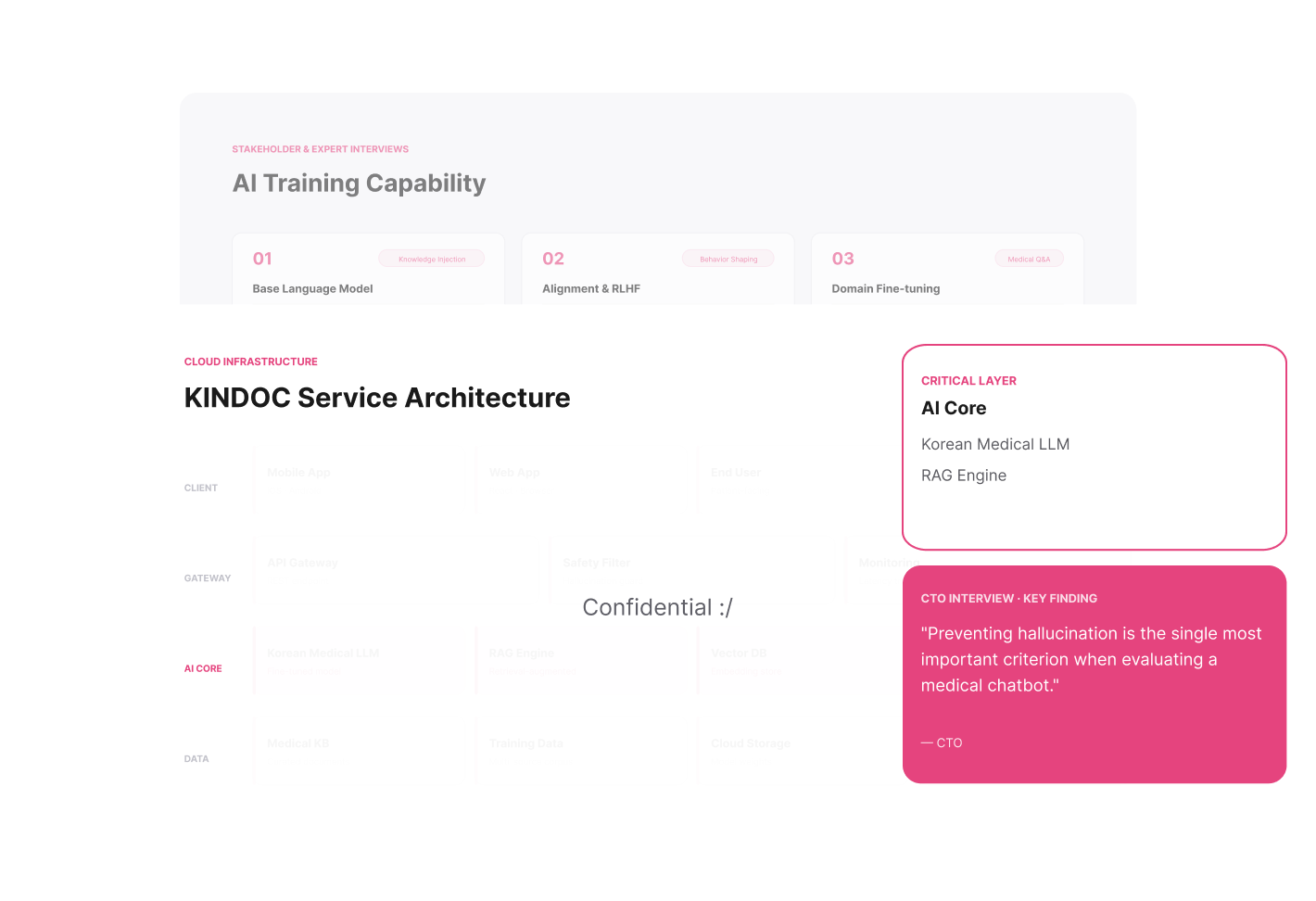Open the "Alignment & RLHF" card title
Image resolution: width=1316 pixels, height=901 pixels.
pos(591,288)
